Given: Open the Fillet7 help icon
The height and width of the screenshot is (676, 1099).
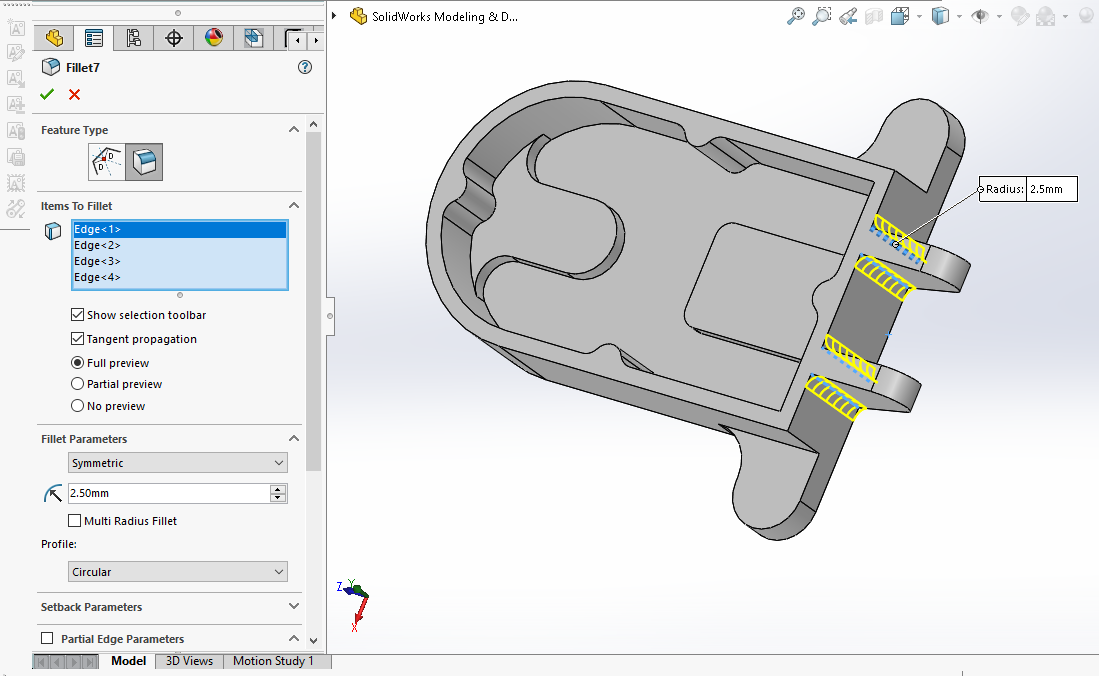Looking at the screenshot, I should click(x=305, y=67).
